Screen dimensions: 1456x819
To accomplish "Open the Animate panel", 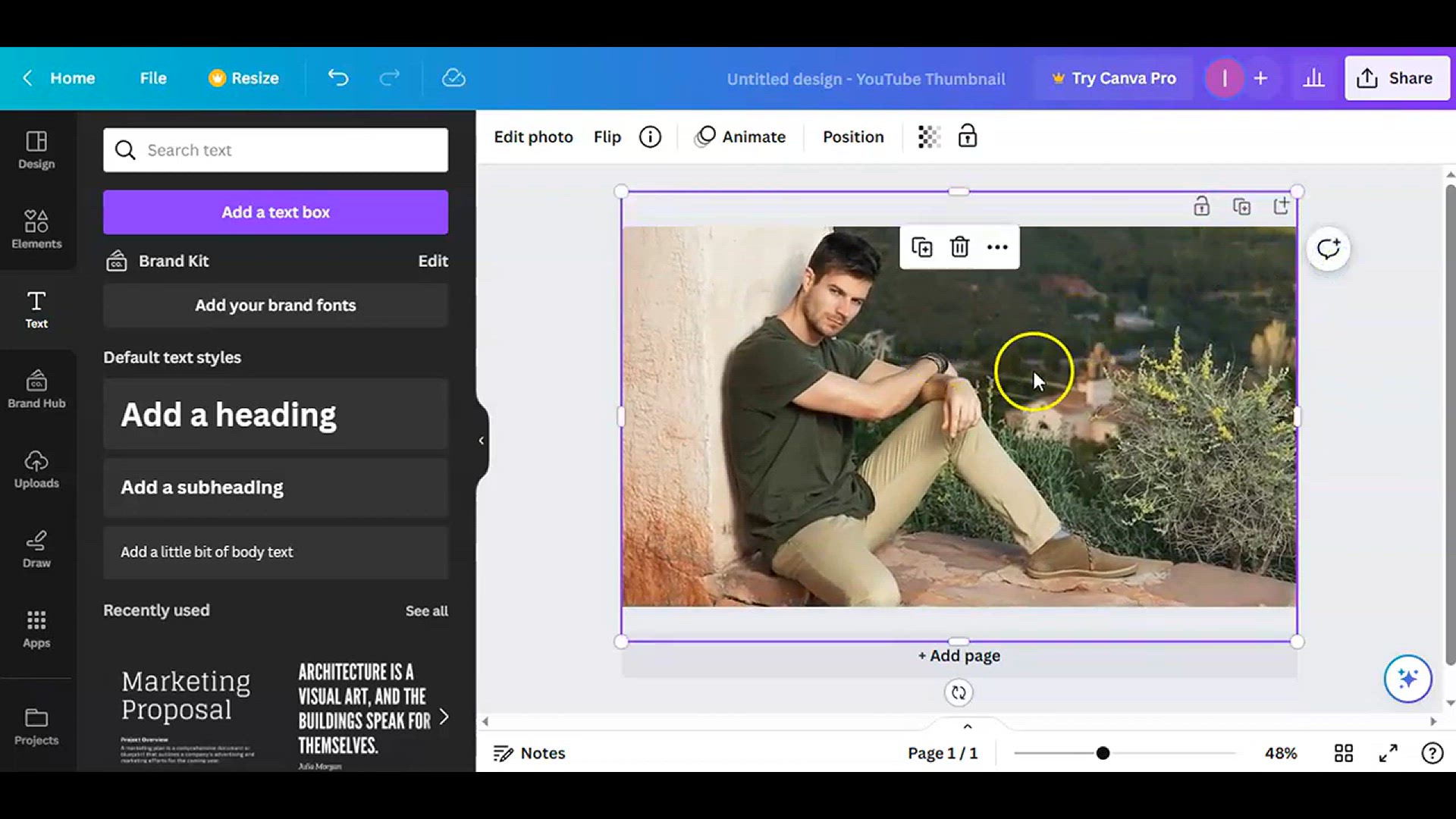I will [x=740, y=136].
